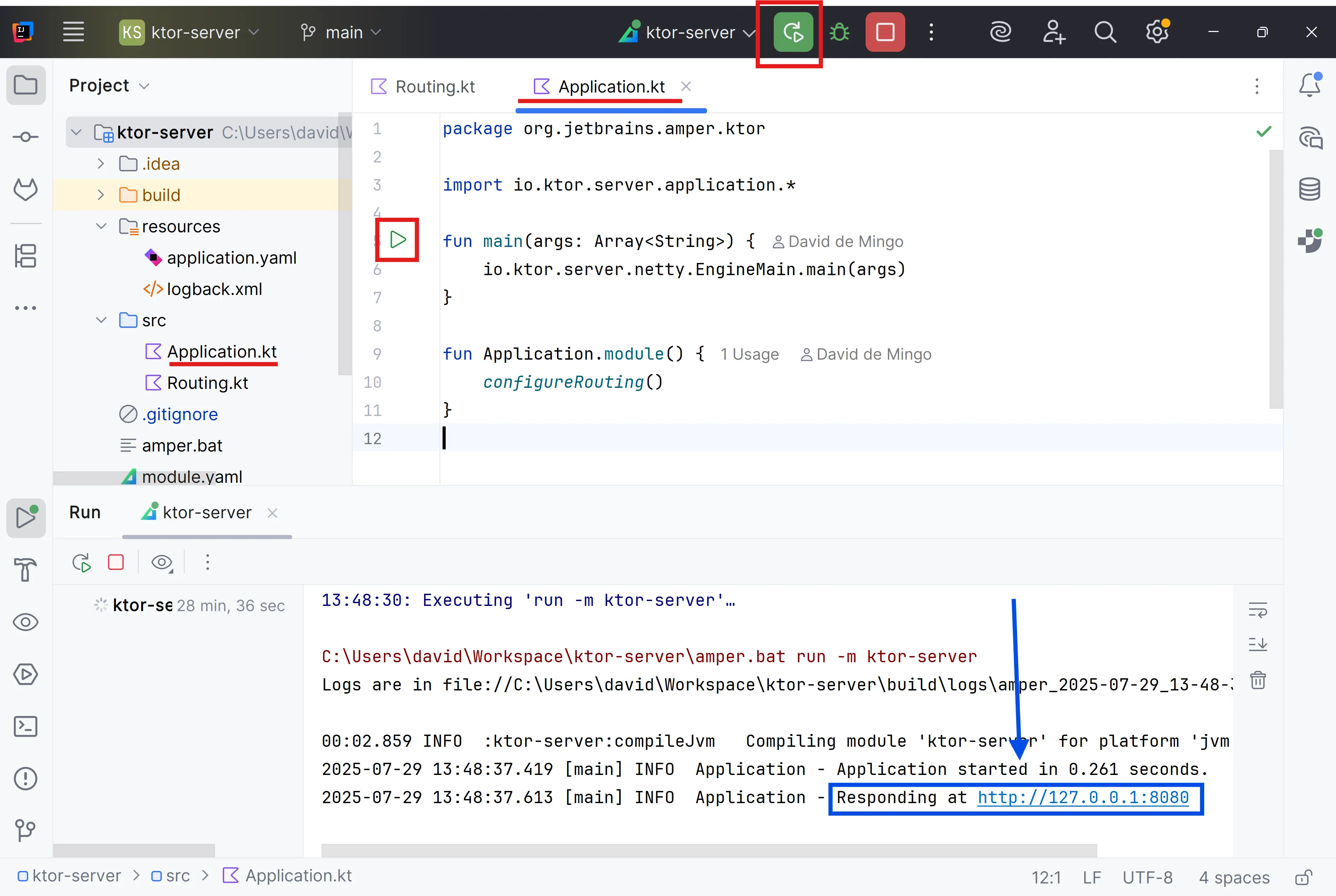The height and width of the screenshot is (896, 1336).
Task: Open the Build hammer tool window
Action: click(x=26, y=569)
